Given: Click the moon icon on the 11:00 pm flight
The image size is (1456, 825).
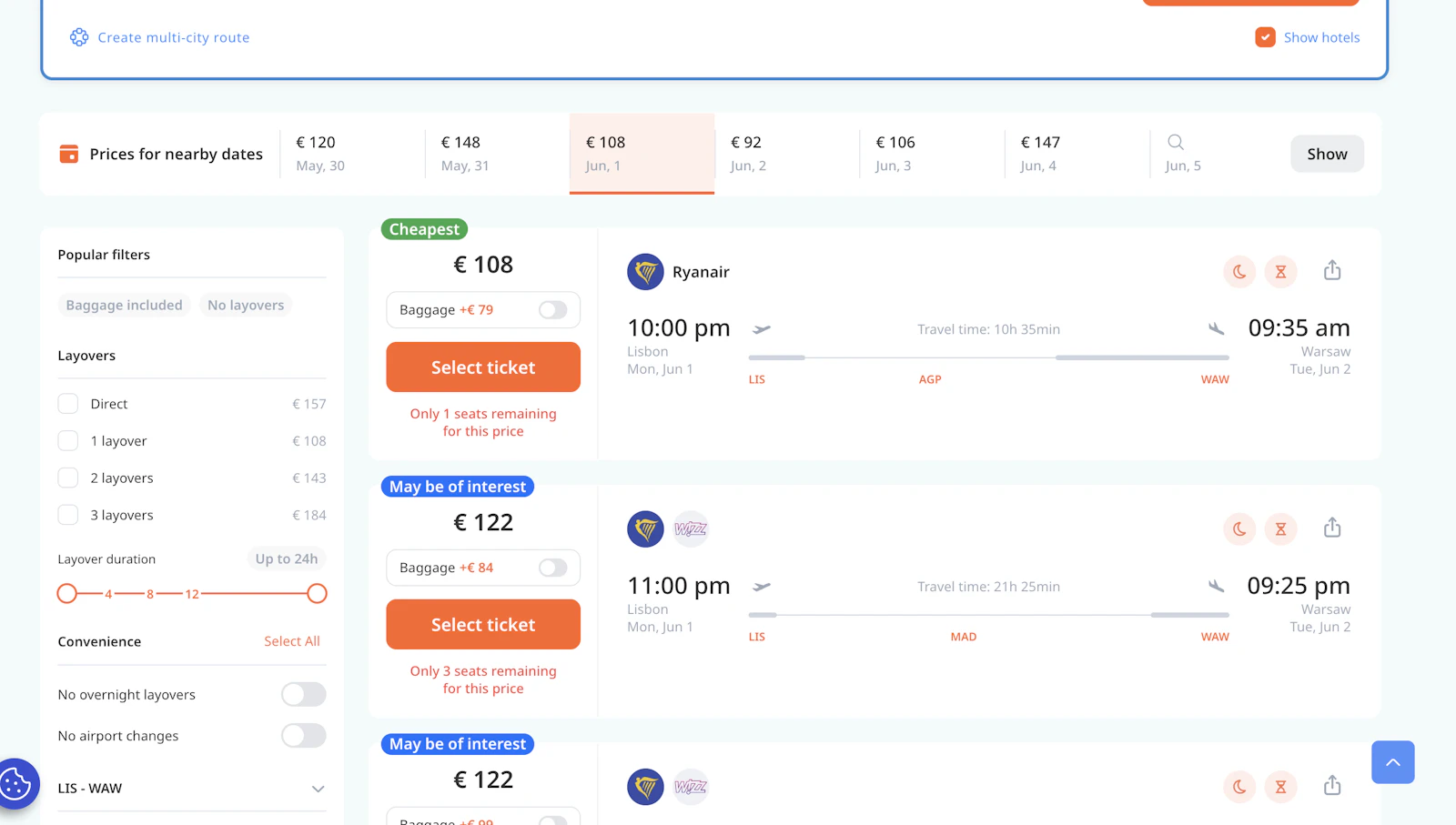Looking at the screenshot, I should pyautogui.click(x=1239, y=528).
